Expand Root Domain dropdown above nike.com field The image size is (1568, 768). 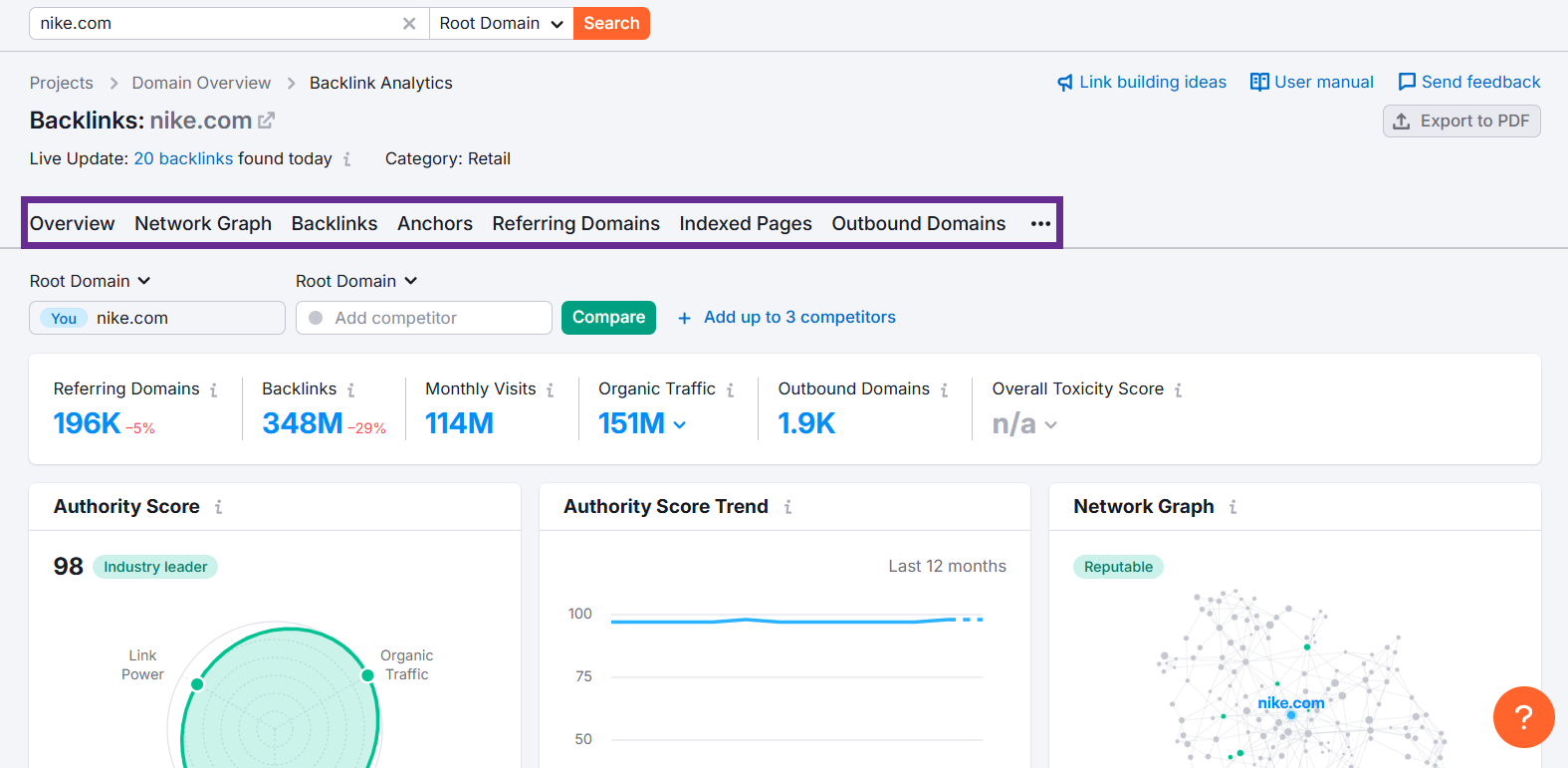[x=90, y=281]
